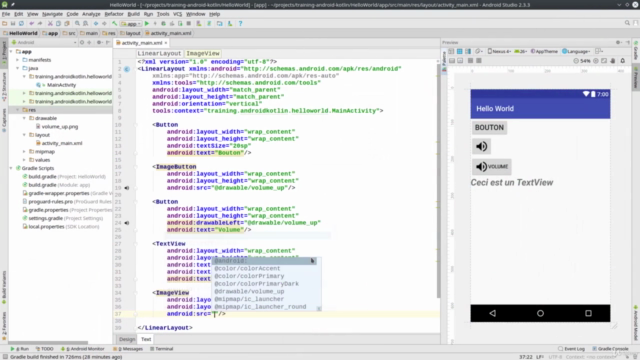Image resolution: width=640 pixels, height=360 pixels.
Task: Open the app run configuration dropdown
Action: [131, 24]
